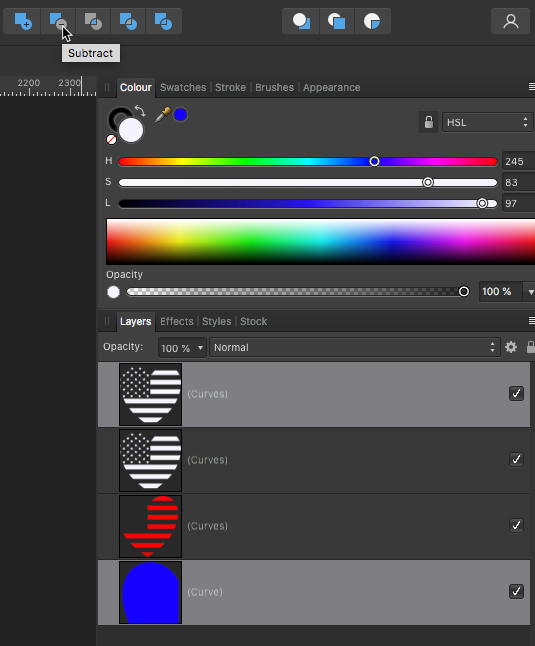Click the account person icon
The width and height of the screenshot is (535, 646).
pos(511,21)
